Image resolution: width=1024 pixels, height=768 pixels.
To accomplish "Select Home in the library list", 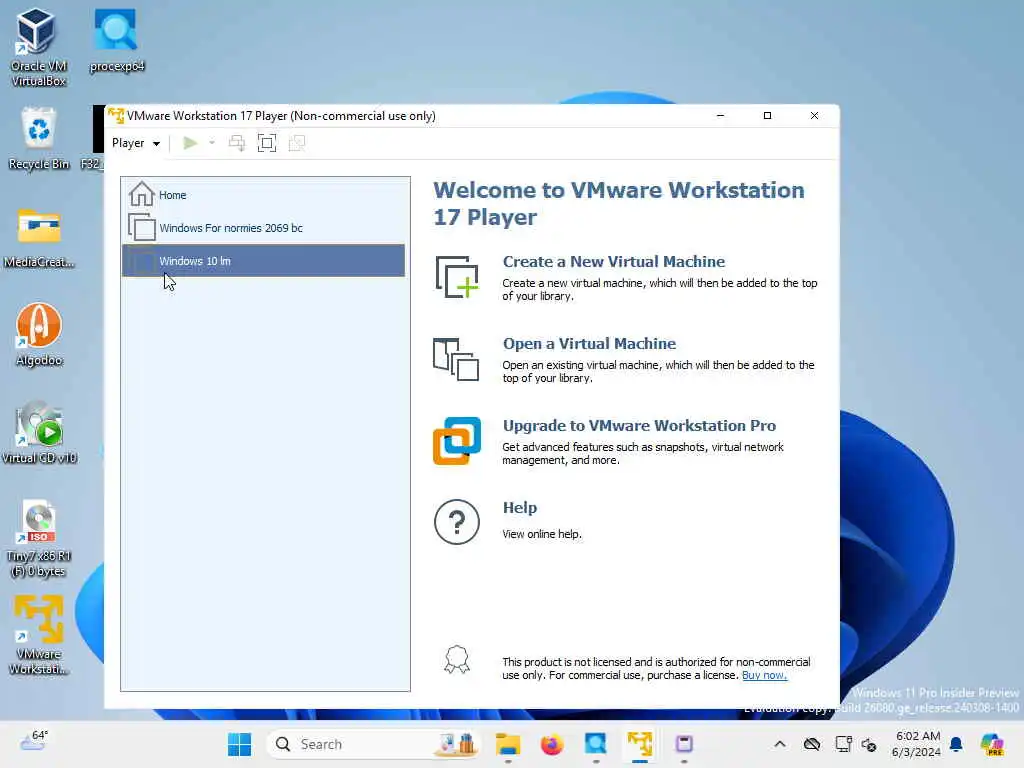I will pos(264,195).
